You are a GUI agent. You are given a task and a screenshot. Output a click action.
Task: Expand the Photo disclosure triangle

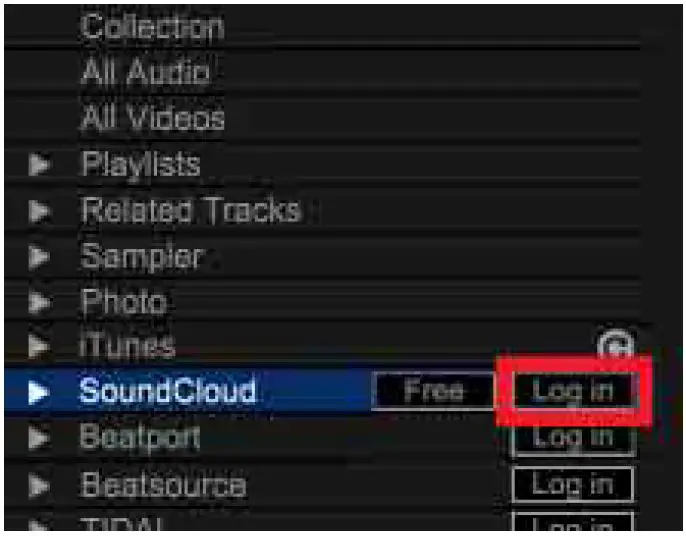coord(39,301)
